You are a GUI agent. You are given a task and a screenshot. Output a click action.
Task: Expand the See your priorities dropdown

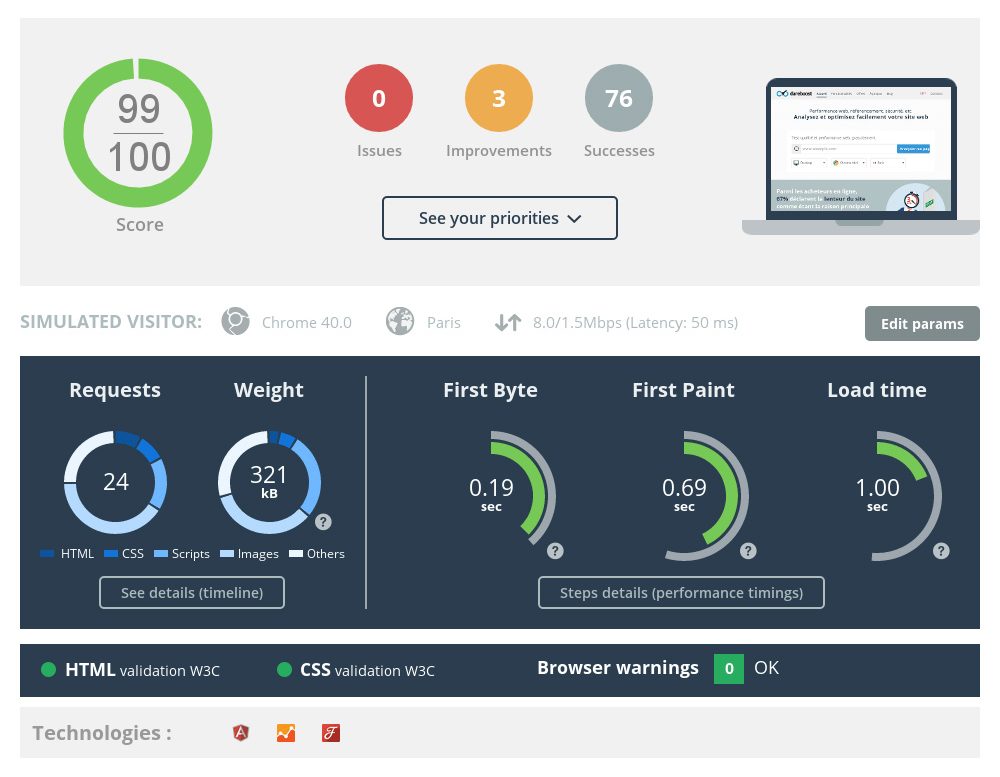click(499, 218)
